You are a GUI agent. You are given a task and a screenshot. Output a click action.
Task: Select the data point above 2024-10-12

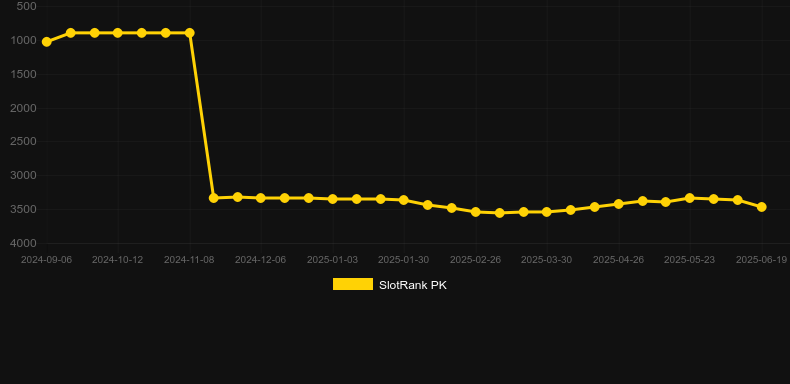(118, 33)
